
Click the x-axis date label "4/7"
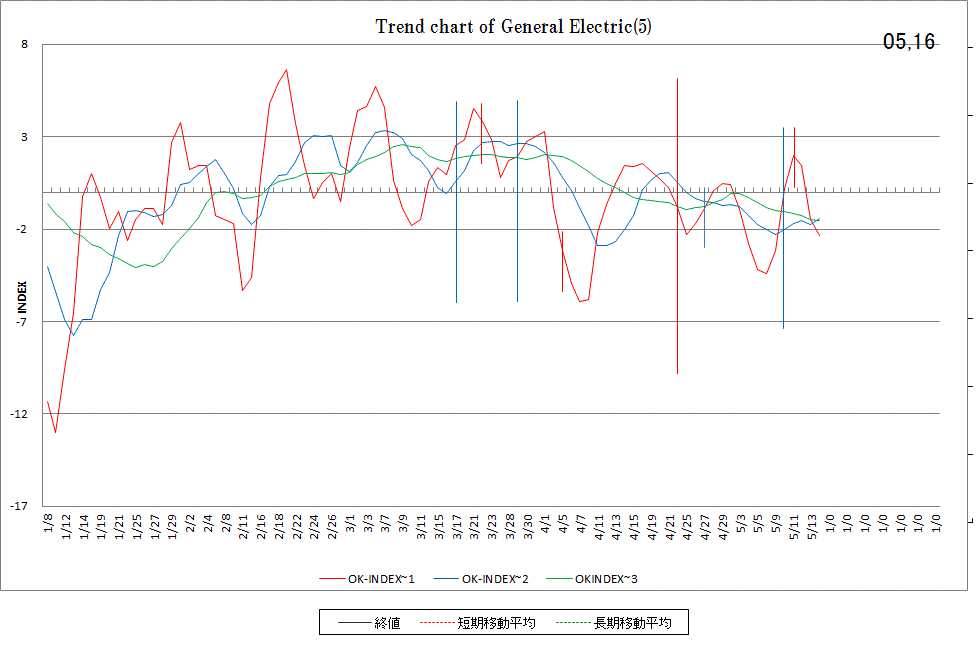[581, 523]
